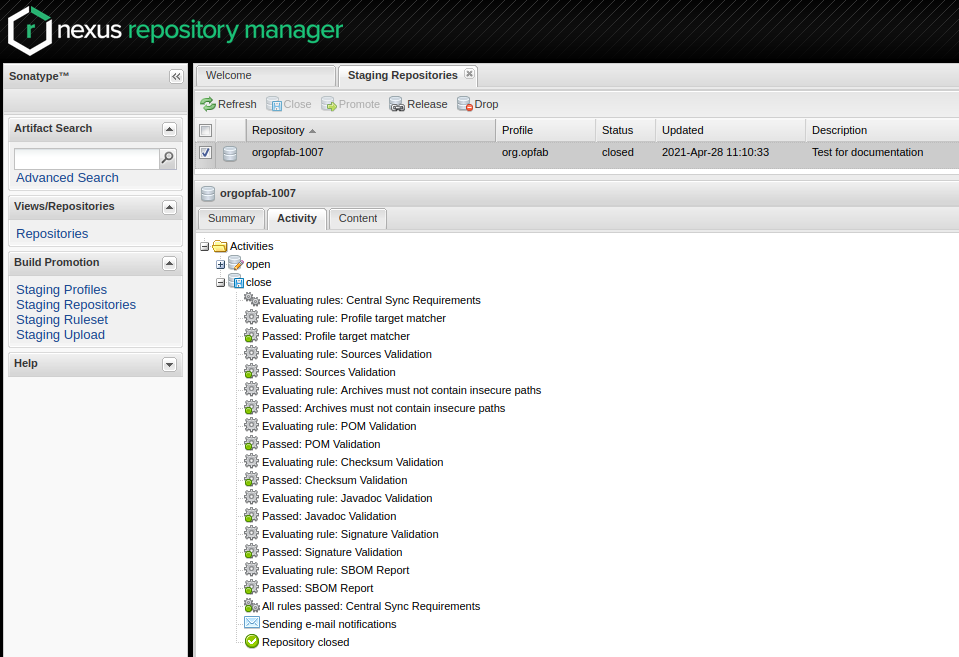Screen dimensions: 959x657
Task: Click the Nexus hexagon logo
Action: [x=30, y=31]
